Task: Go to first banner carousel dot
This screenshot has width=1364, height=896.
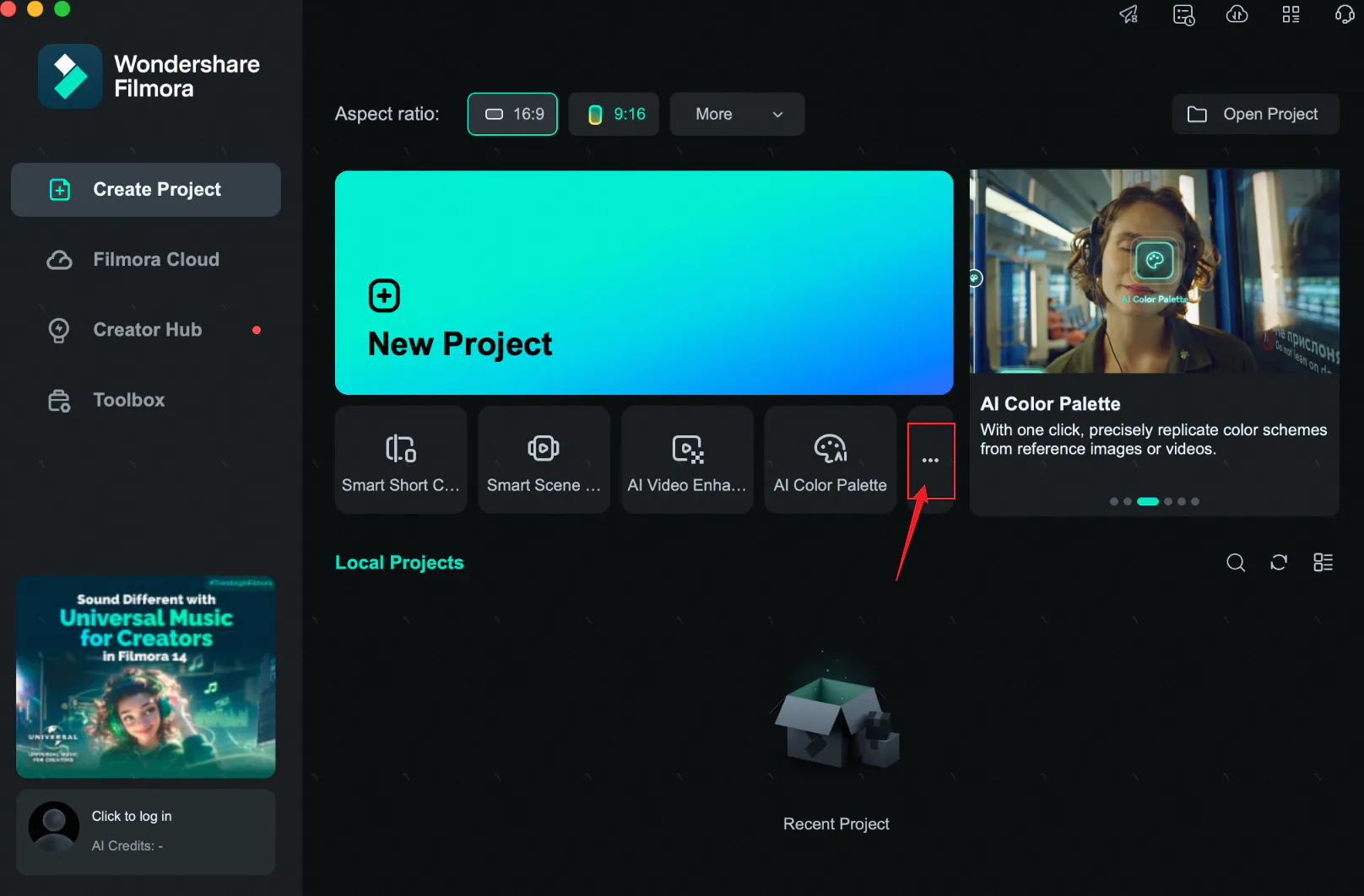Action: pyautogui.click(x=1114, y=501)
